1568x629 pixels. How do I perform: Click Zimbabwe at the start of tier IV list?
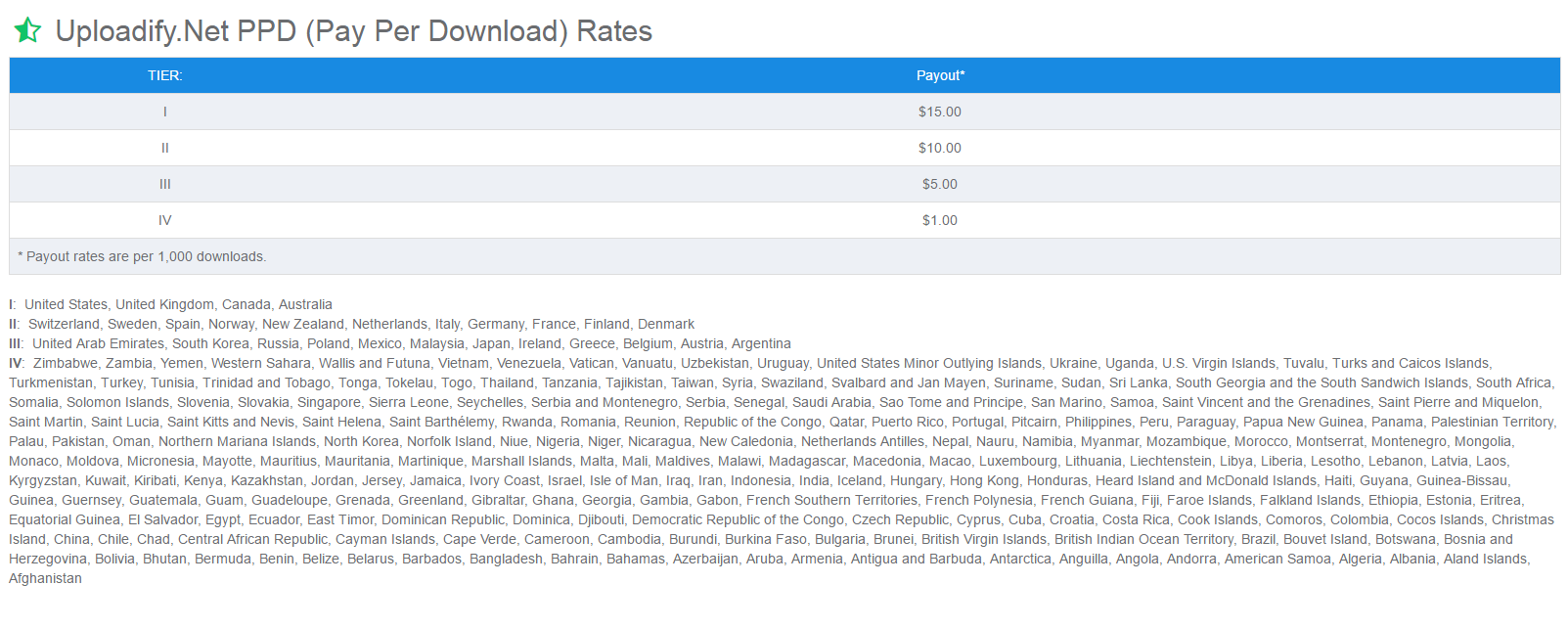[65, 363]
